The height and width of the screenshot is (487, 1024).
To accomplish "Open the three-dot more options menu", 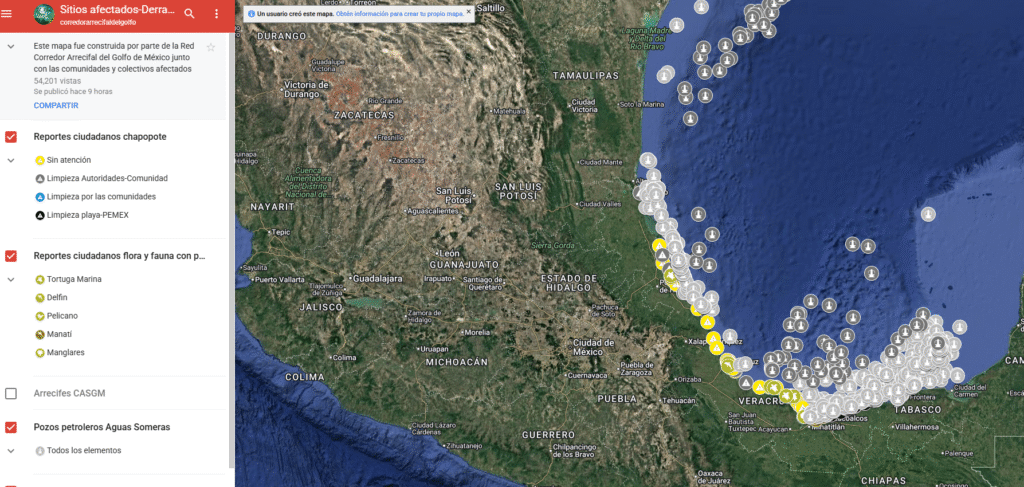I will 217,14.
